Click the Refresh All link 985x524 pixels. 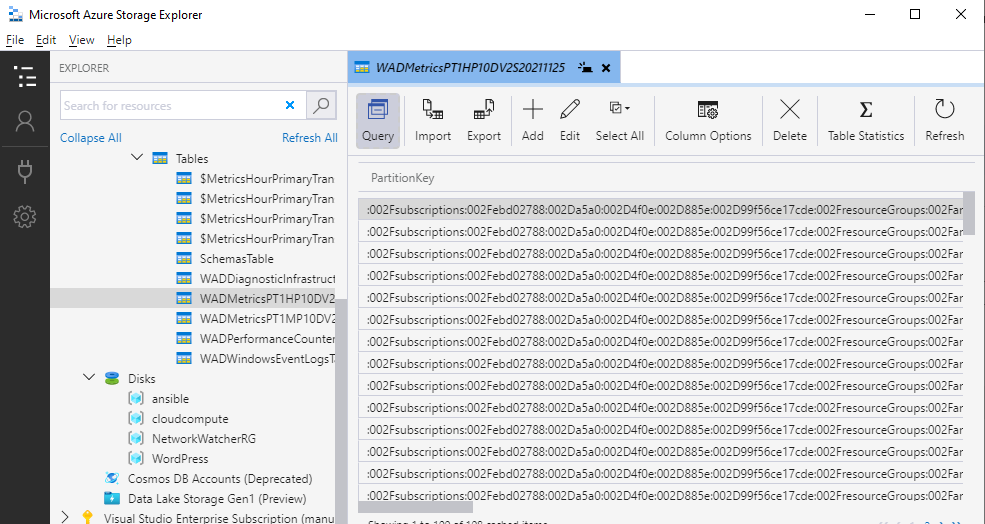coord(310,138)
